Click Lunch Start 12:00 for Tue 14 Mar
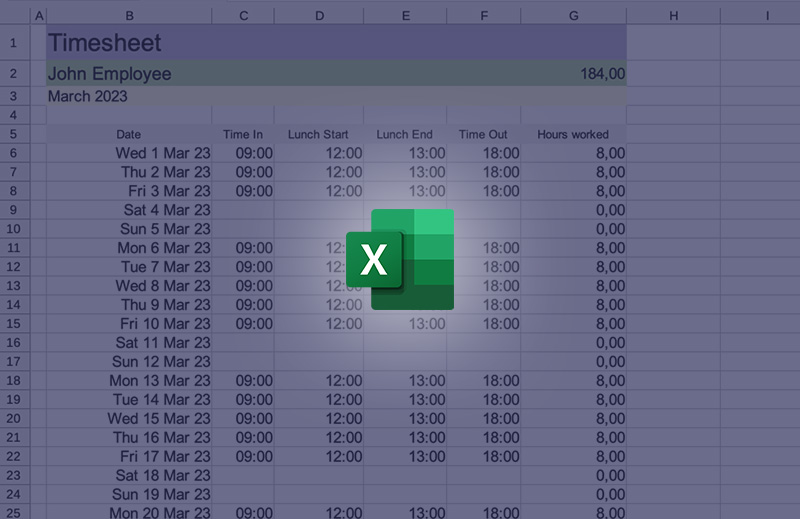This screenshot has width=800, height=519. [319, 400]
